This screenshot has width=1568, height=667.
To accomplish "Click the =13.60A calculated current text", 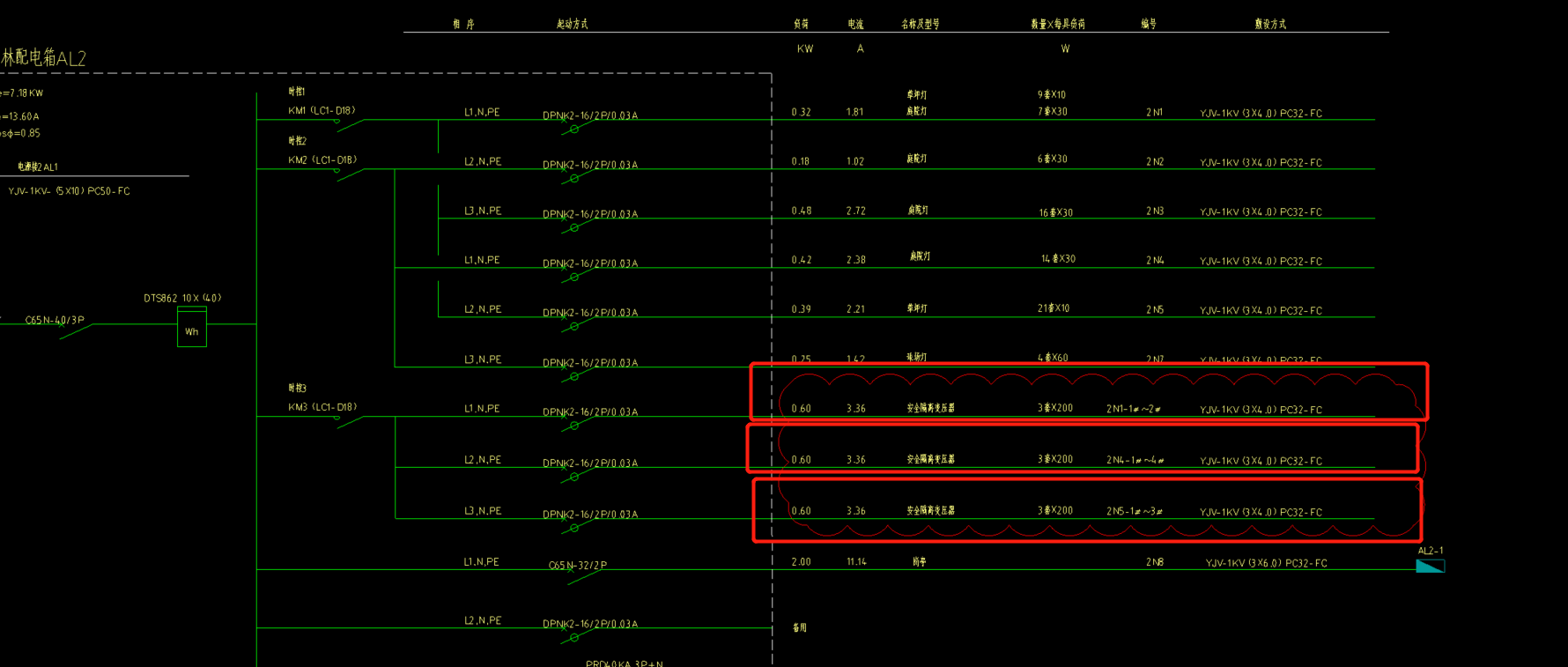I will (20, 115).
